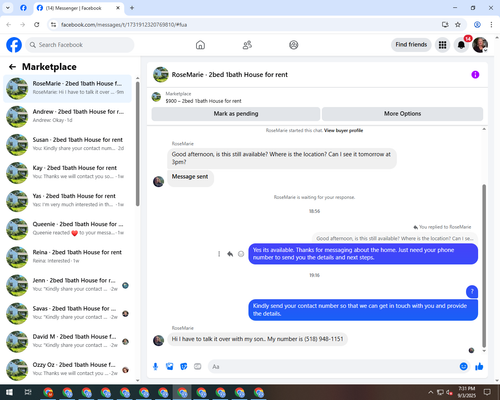Image resolution: width=500 pixels, height=400 pixels.
Task: Open conversation information purple icon
Action: pos(475,75)
